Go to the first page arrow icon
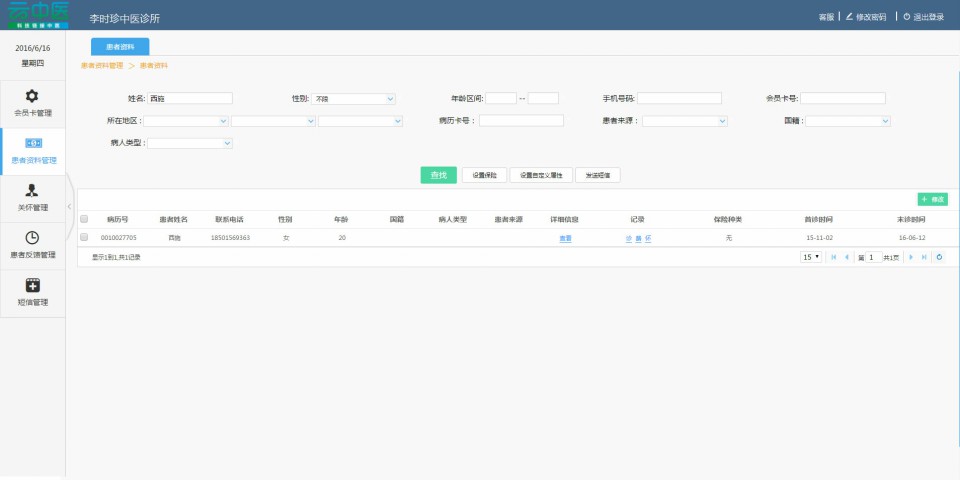960x480 pixels. coord(834,257)
